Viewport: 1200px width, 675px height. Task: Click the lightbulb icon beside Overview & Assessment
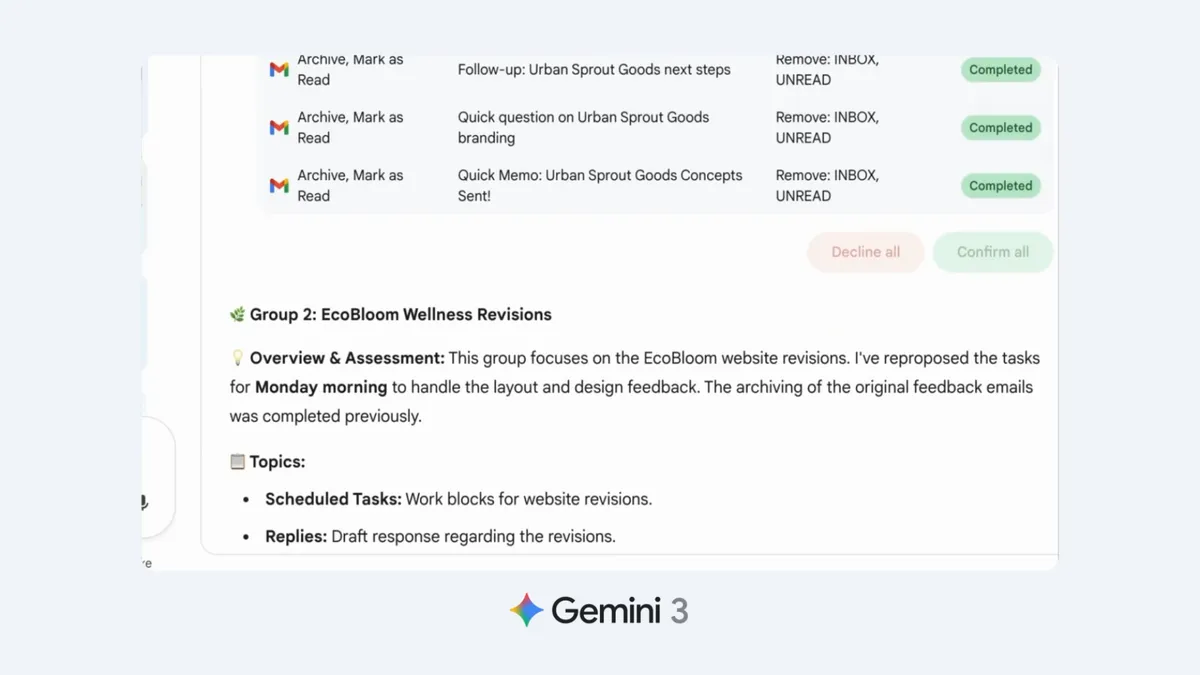tap(237, 357)
